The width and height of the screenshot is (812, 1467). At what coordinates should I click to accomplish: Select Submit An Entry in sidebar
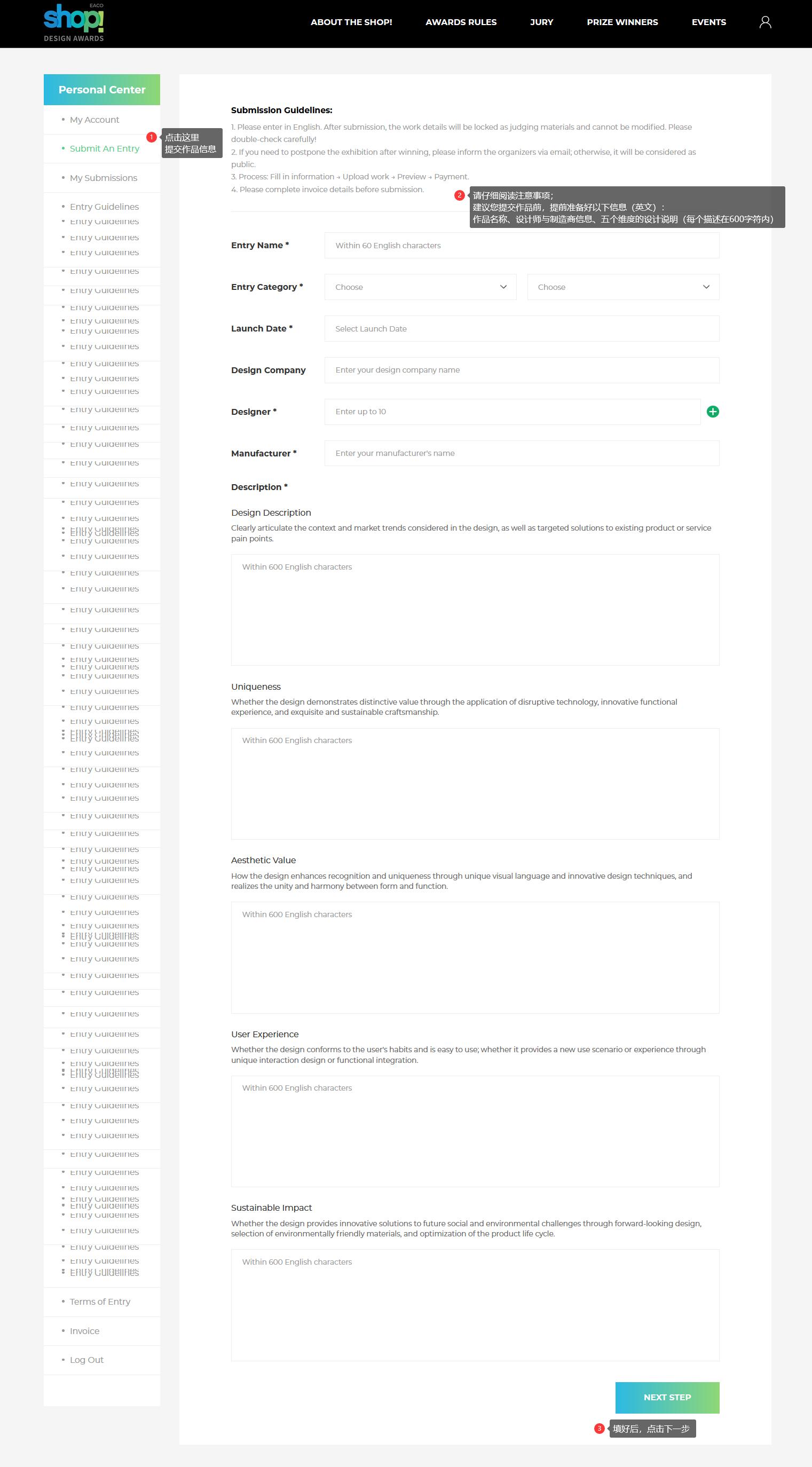(x=104, y=148)
